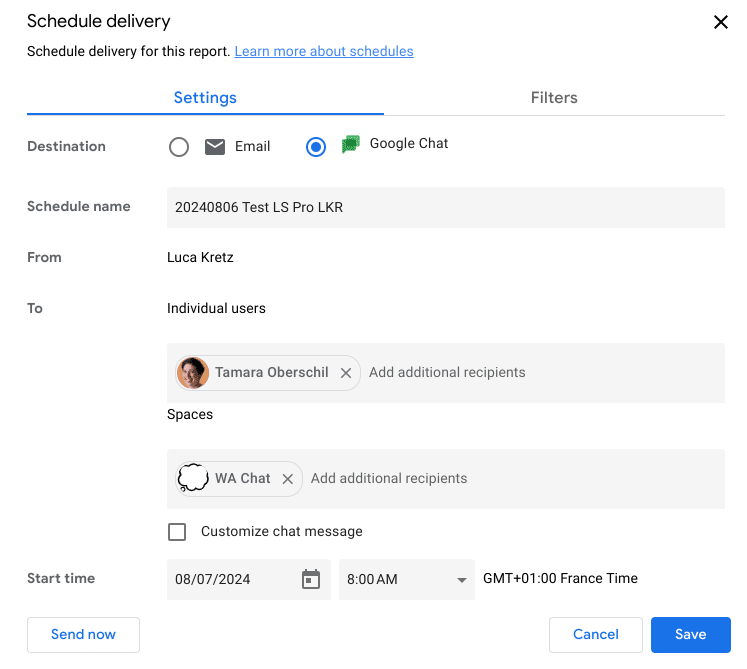Remove Tamara Oberschil recipient chip
This screenshot has height=669, width=747.
click(x=346, y=373)
